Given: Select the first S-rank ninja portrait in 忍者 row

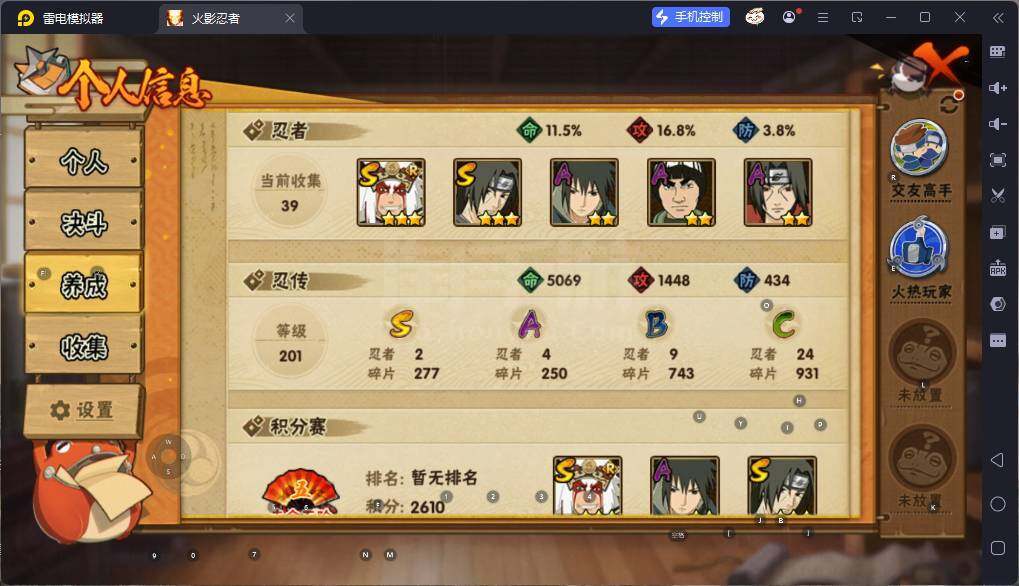Looking at the screenshot, I should 391,192.
